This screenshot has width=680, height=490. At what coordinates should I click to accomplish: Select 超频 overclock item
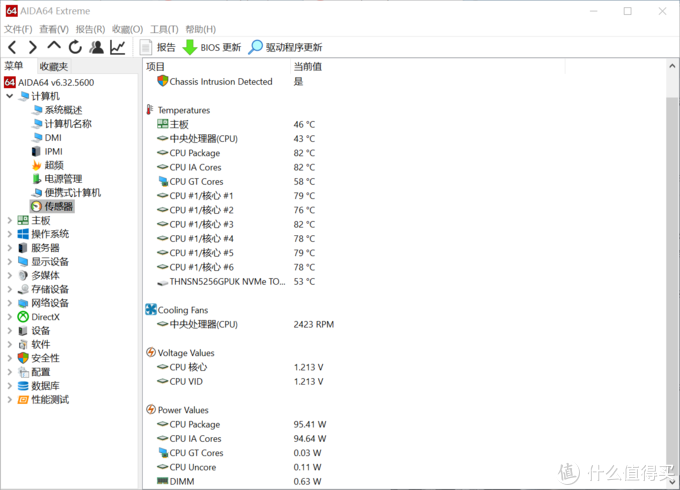point(54,165)
